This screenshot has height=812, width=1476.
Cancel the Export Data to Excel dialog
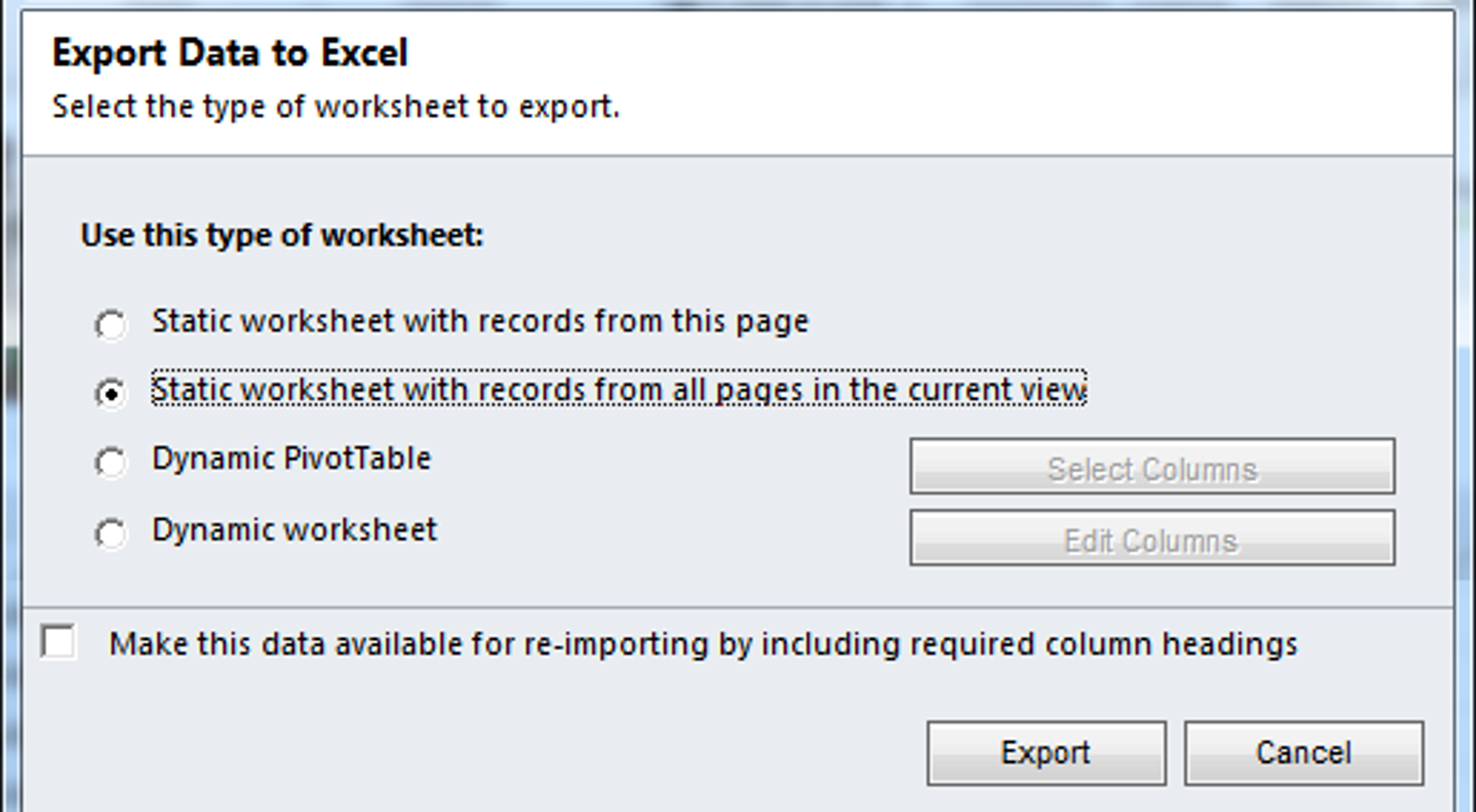tap(1304, 753)
